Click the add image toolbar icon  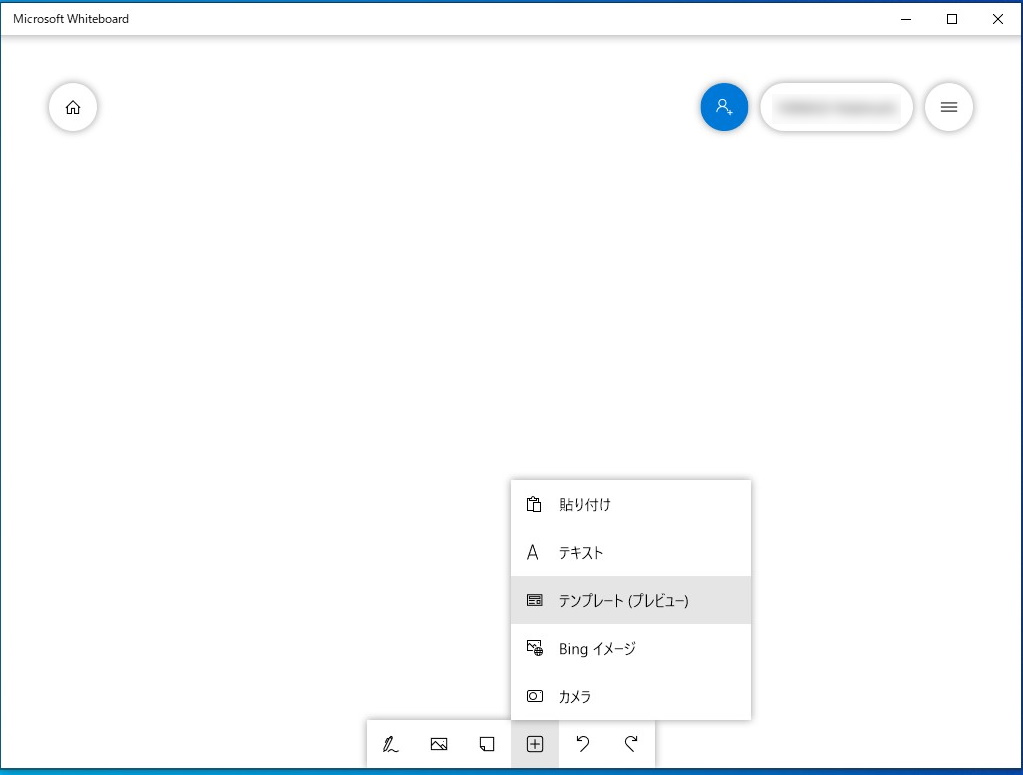click(439, 744)
